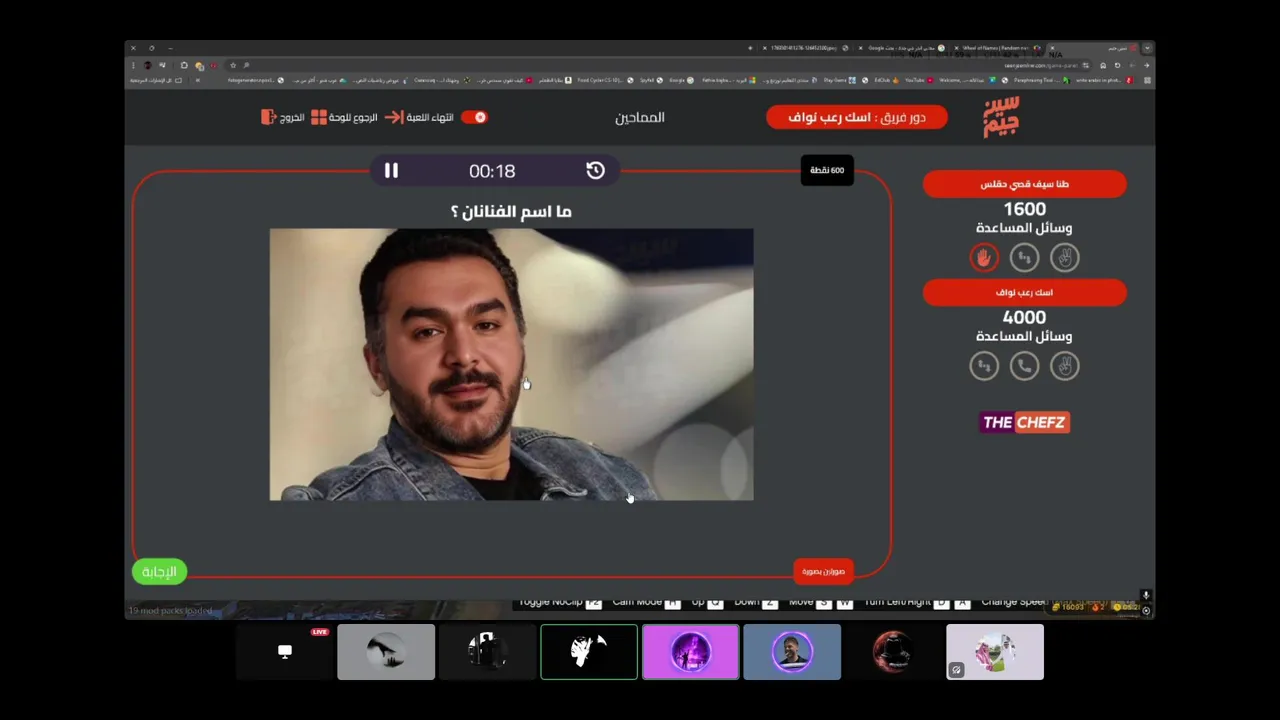Select the blue-background participant tile with face
This screenshot has width=1280, height=720.
click(x=792, y=652)
